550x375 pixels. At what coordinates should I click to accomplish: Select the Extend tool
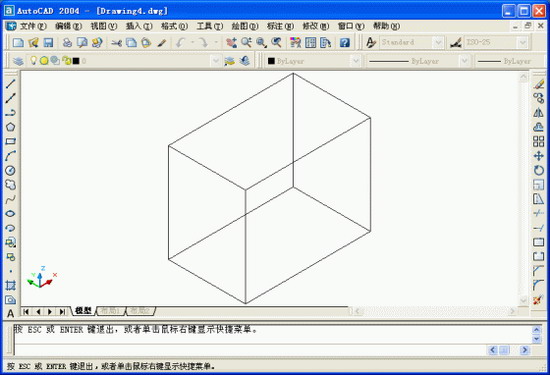point(538,228)
